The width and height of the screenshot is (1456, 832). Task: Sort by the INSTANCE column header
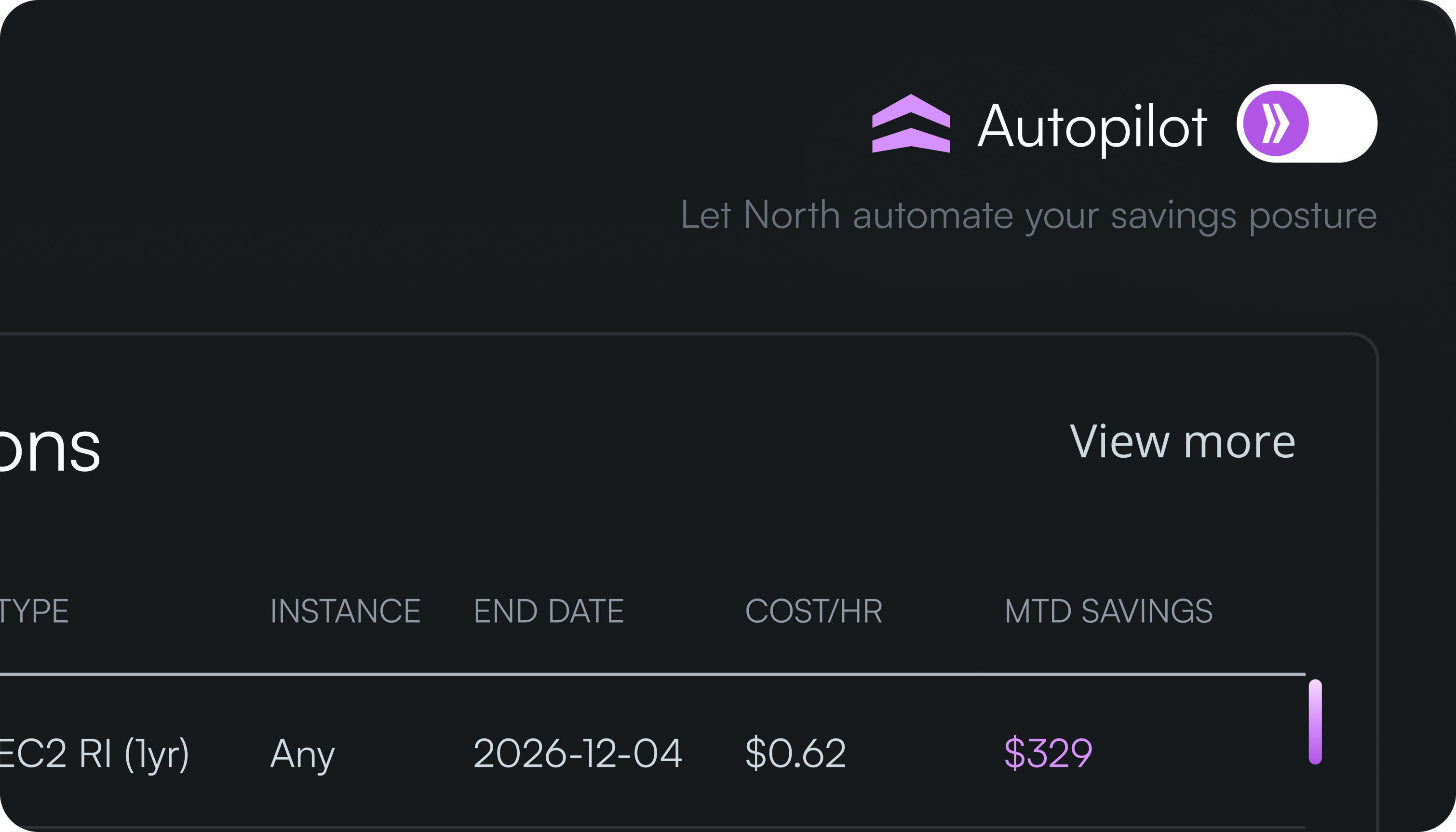click(345, 611)
